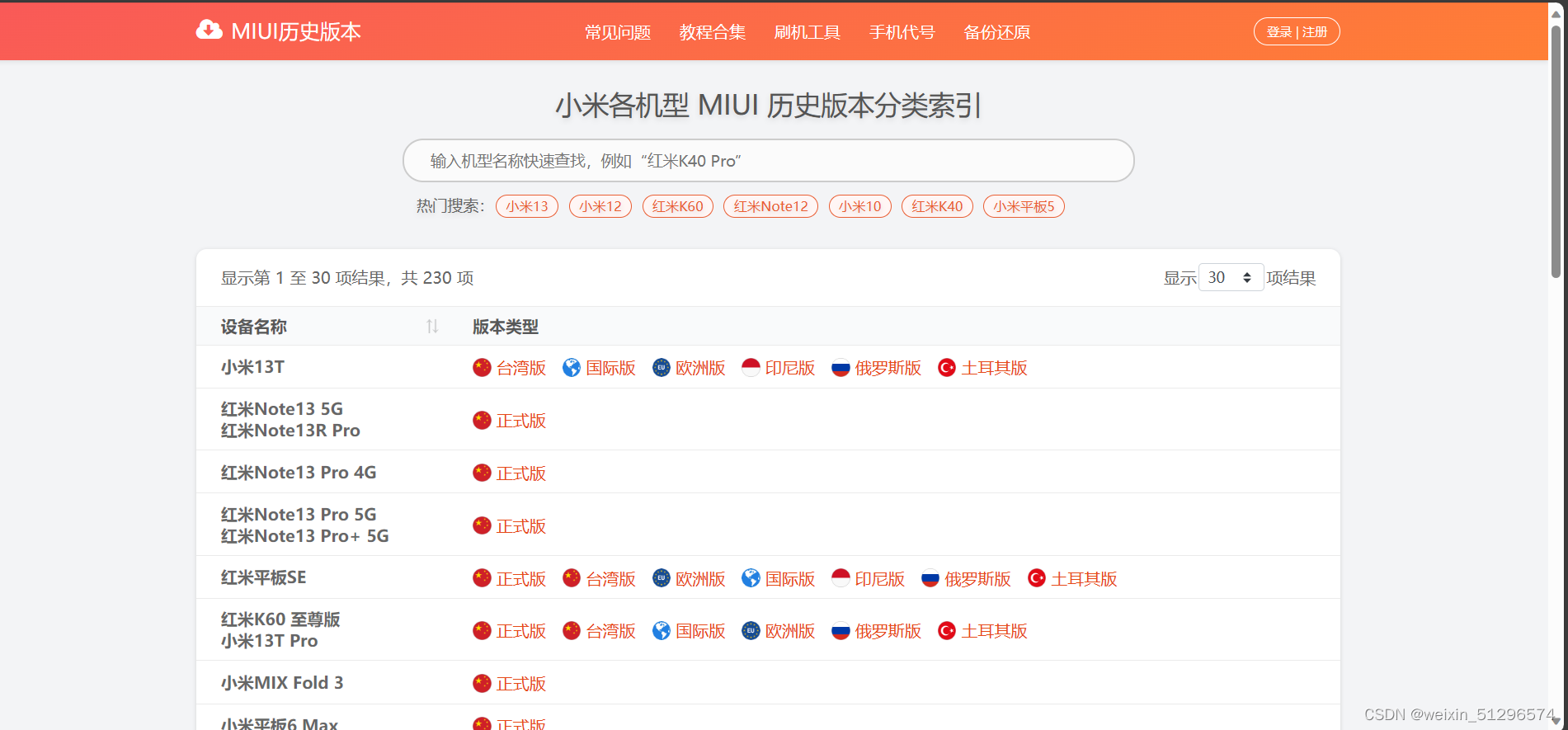
Task: Open 欧洲版 link for 小米13T
Action: pos(701,368)
